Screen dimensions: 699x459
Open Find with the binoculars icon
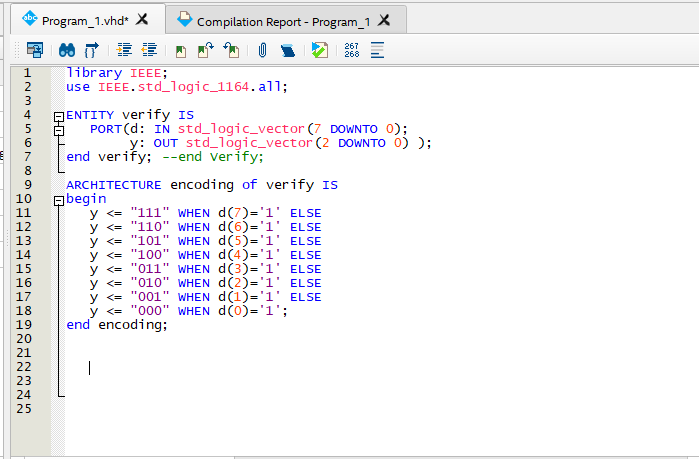point(67,50)
